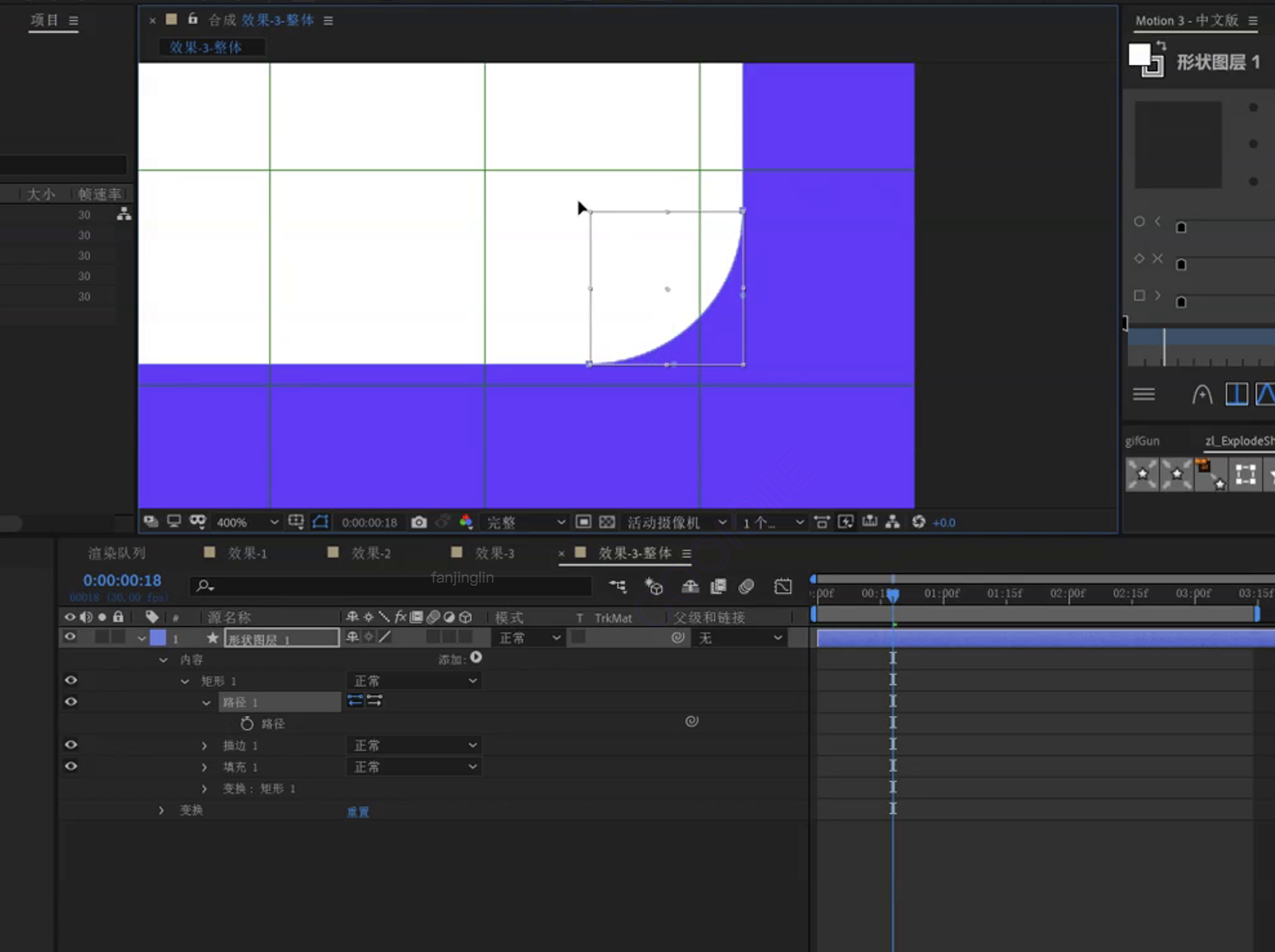1275x952 pixels.
Task: Open the composition flowchart icon in viewer
Action: [x=892, y=522]
